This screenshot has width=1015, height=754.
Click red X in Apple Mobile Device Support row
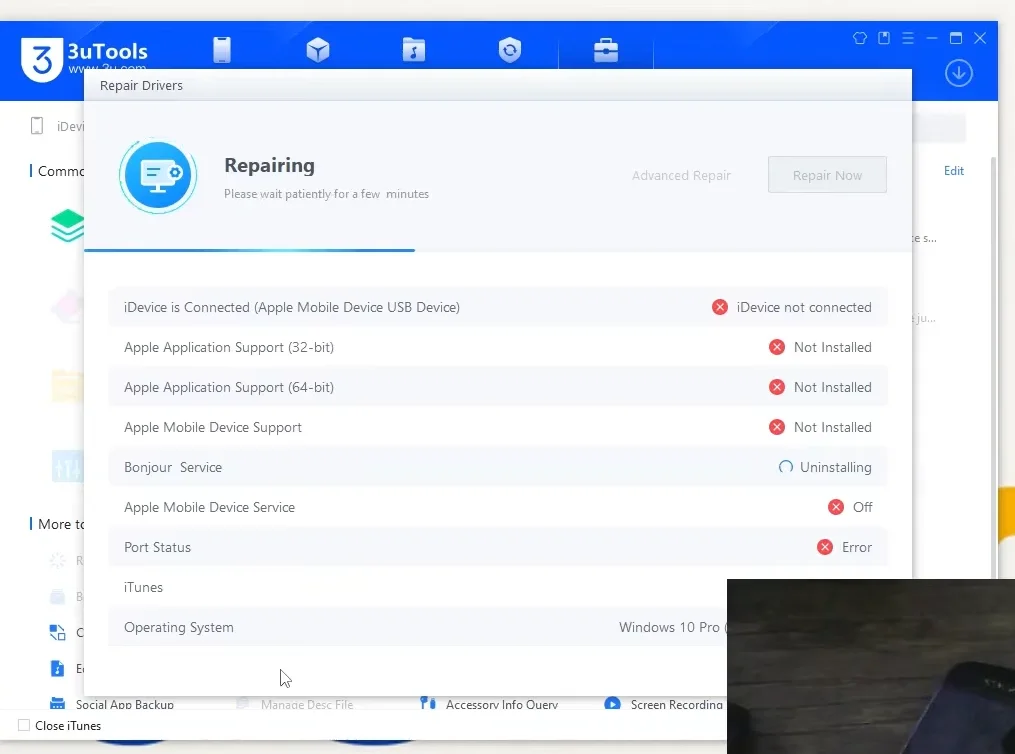click(777, 427)
